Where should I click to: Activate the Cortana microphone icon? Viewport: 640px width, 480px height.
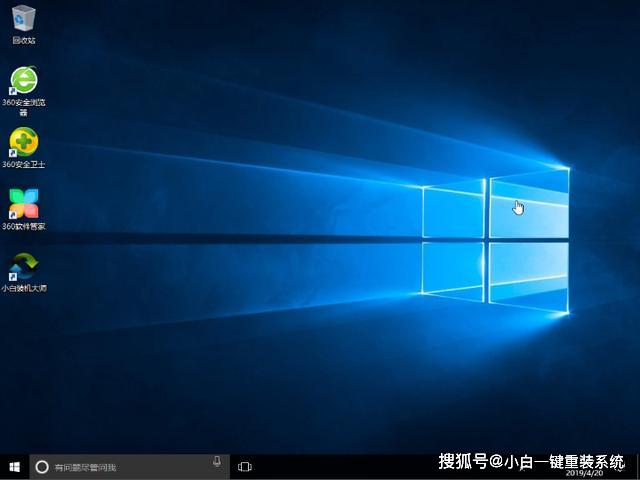point(217,462)
